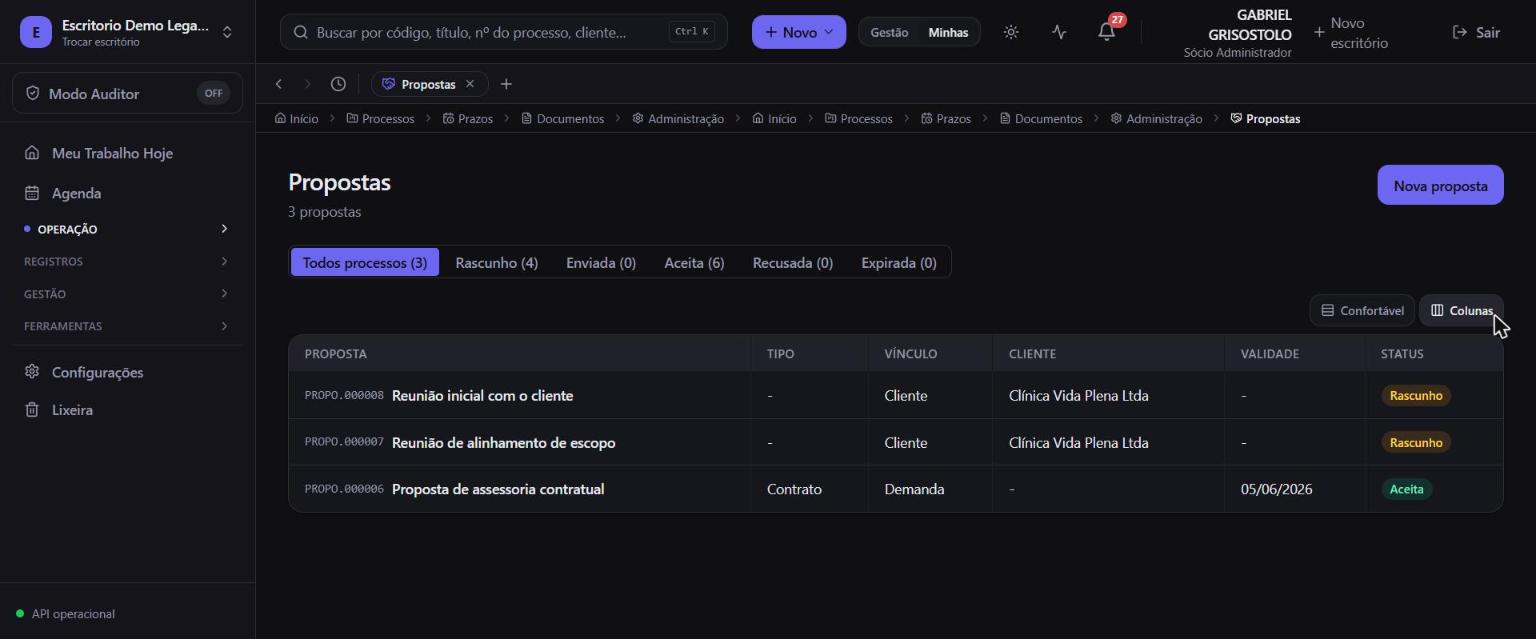Open Agenda in sidebar
Image resolution: width=1536 pixels, height=639 pixels.
click(127, 193)
